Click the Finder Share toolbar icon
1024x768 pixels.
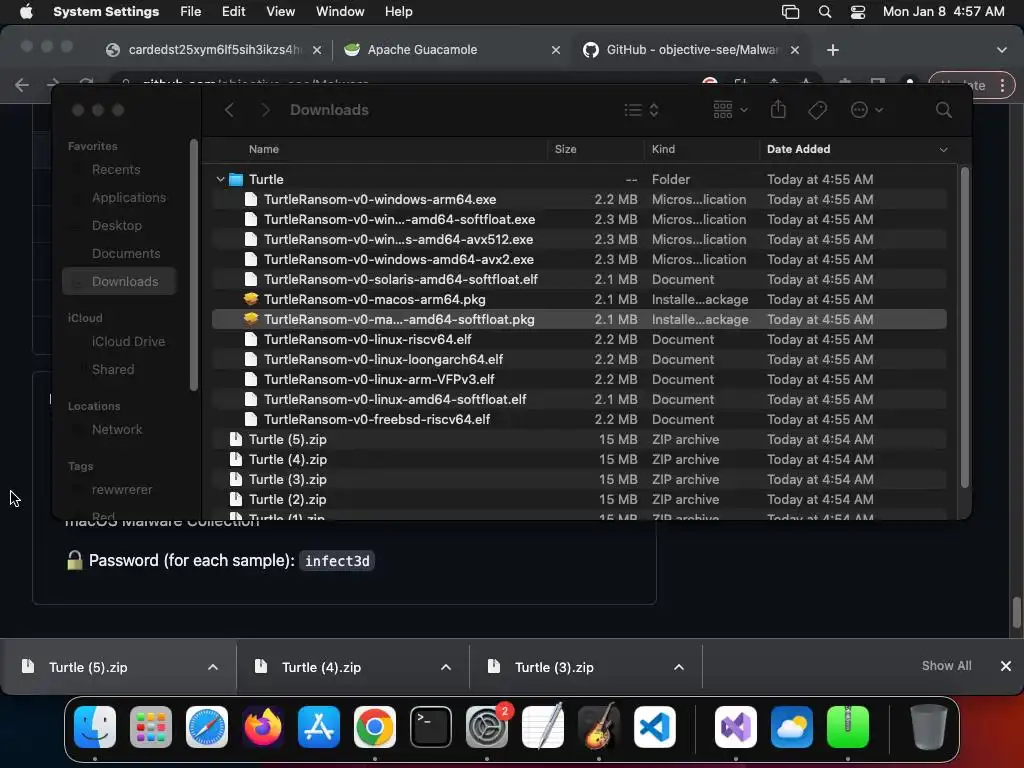tap(778, 109)
